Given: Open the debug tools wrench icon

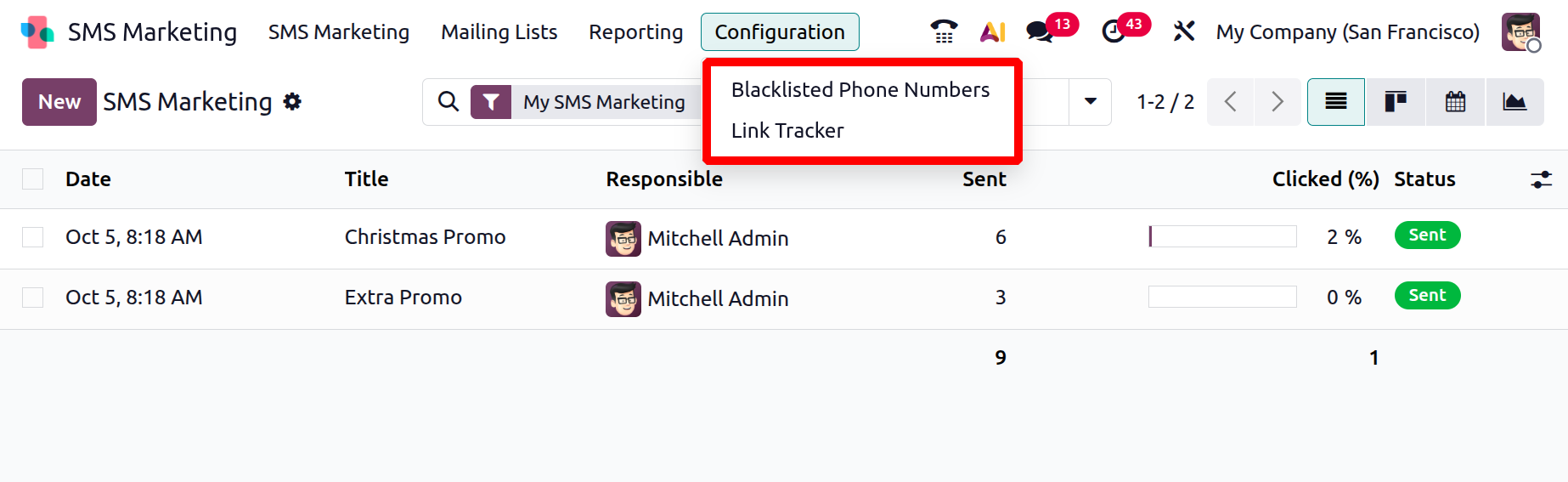Looking at the screenshot, I should tap(1183, 31).
